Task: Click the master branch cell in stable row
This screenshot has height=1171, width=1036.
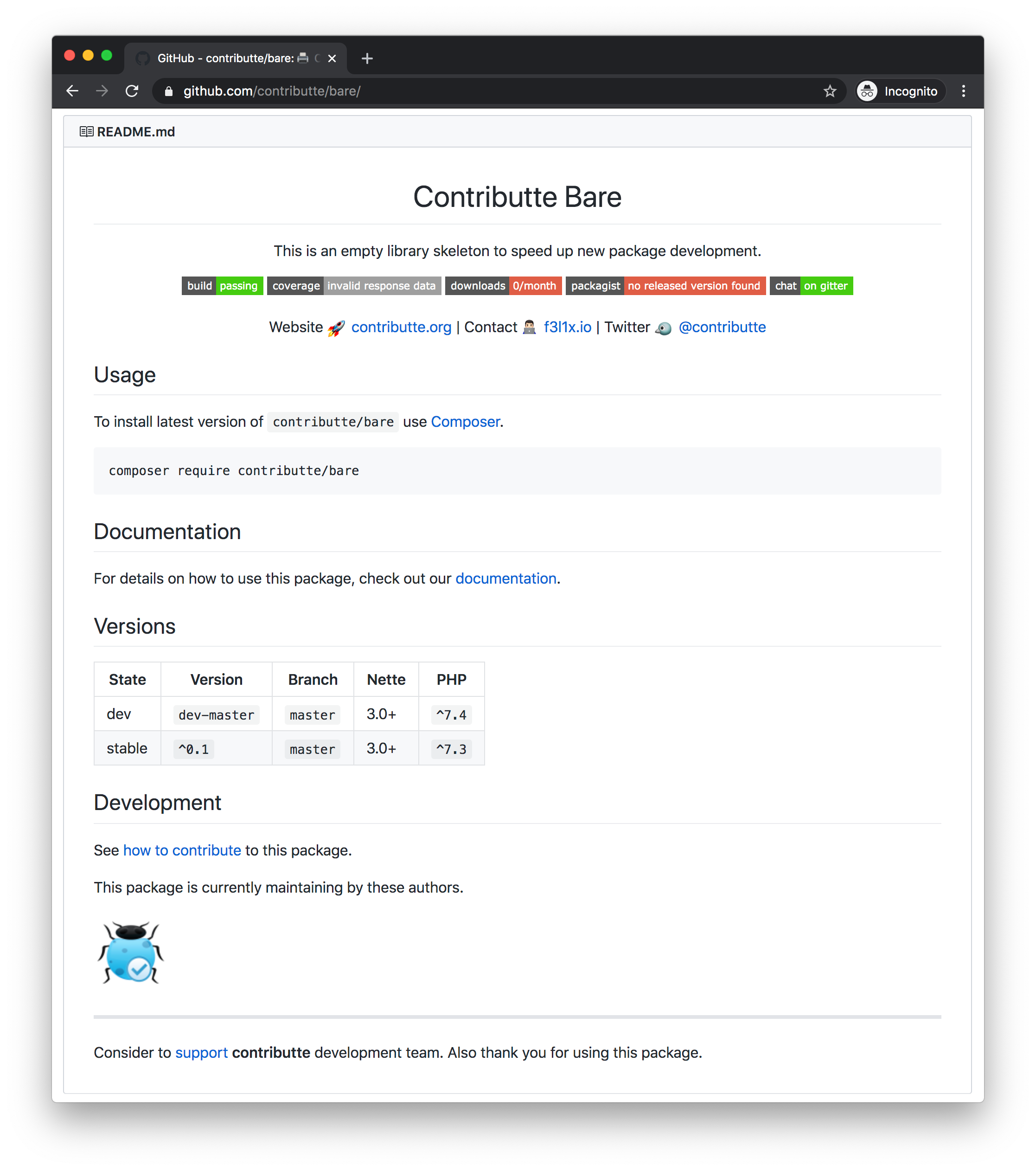Action: 312,749
